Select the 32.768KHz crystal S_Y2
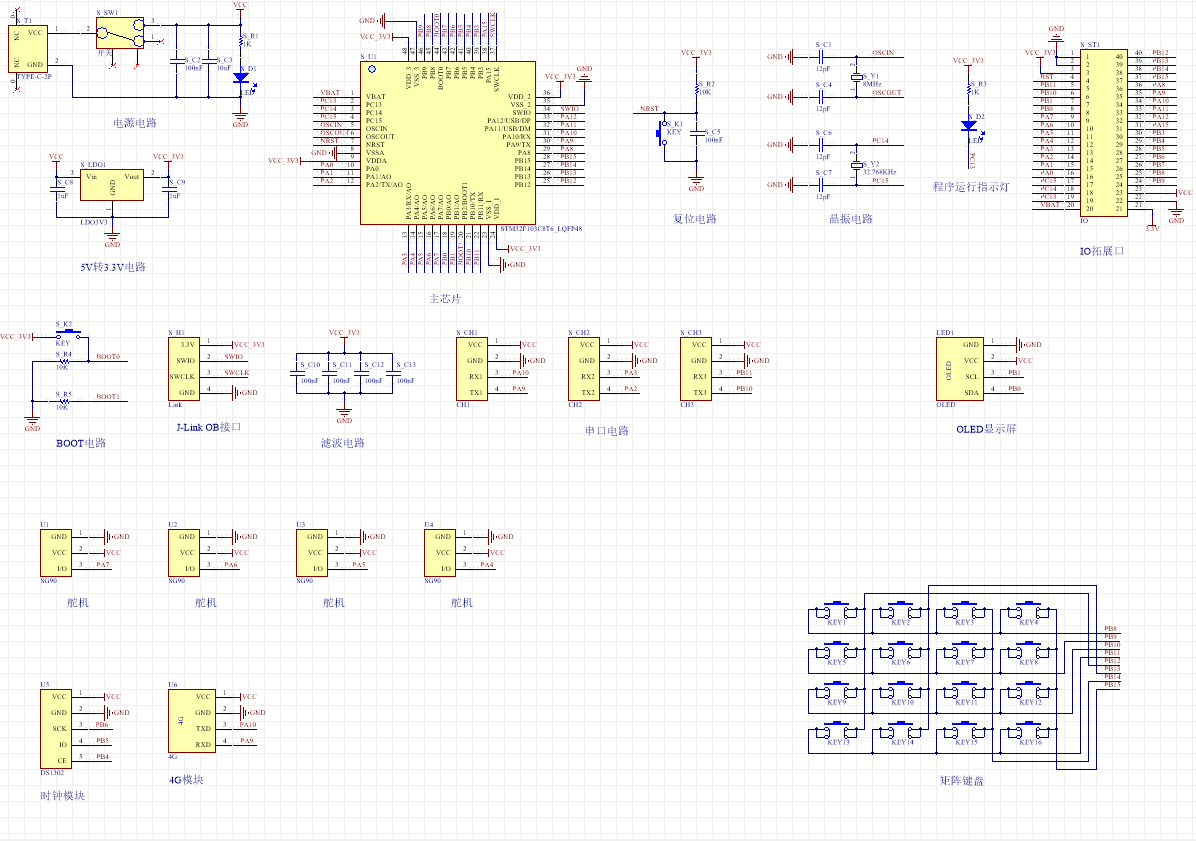 click(857, 165)
